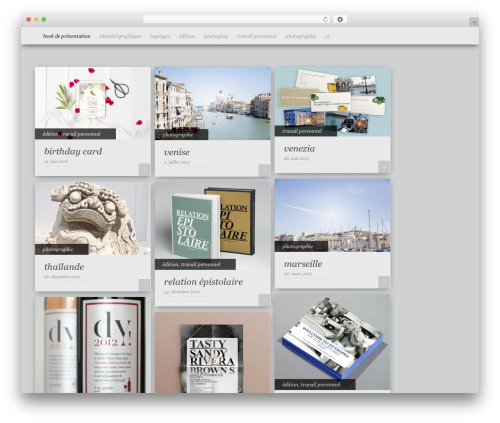Open the 'édition' category in the nav
The height and width of the screenshot is (423, 500).
coord(187,36)
